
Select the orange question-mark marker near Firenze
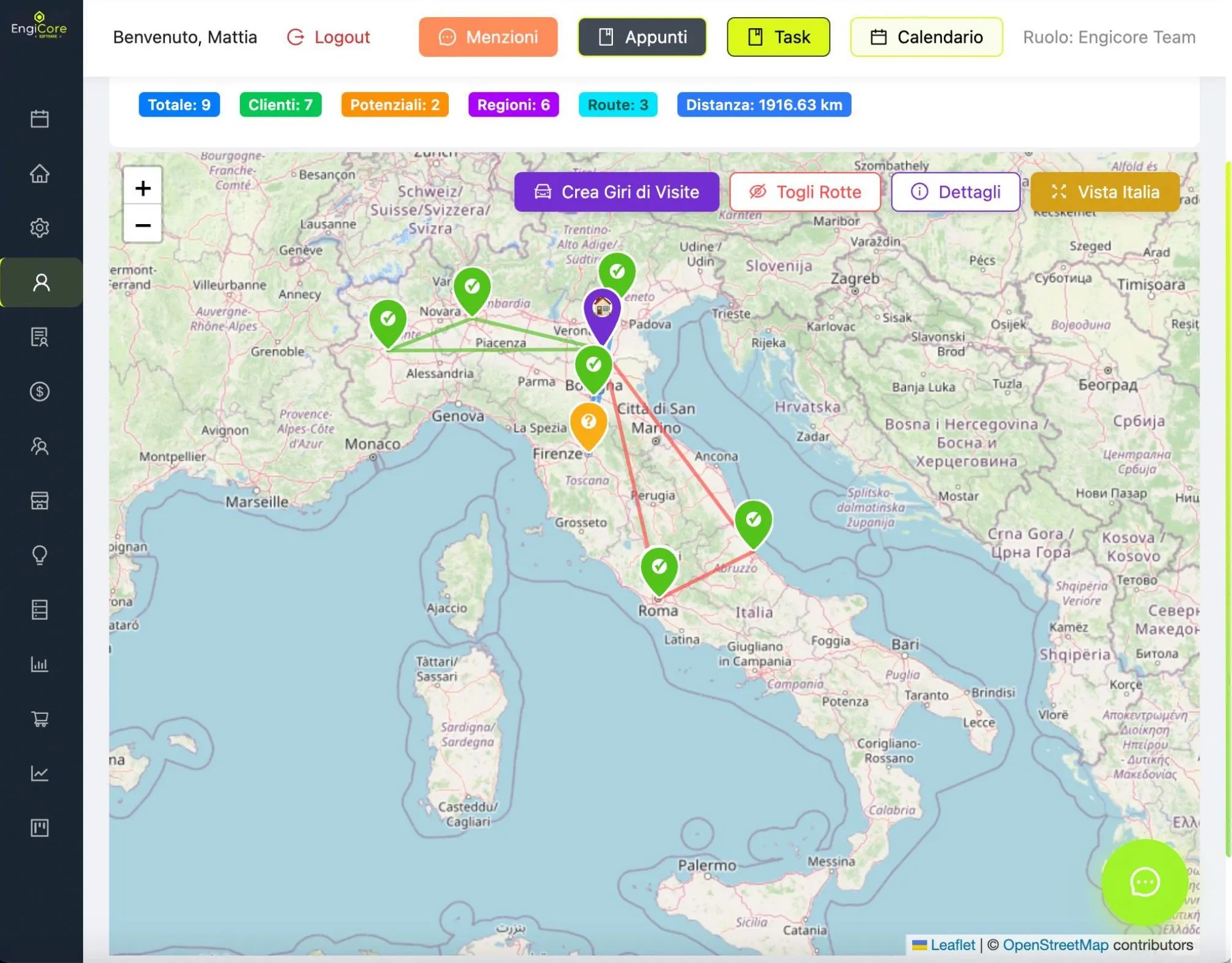coord(588,423)
